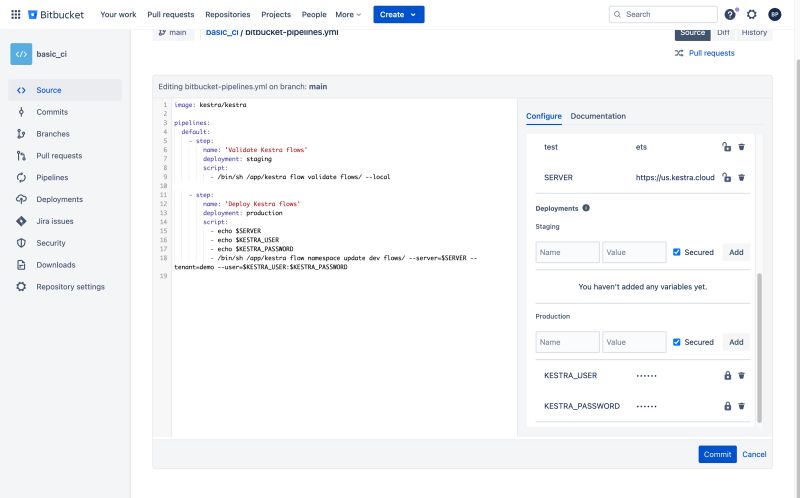Select the Source view tab

pyautogui.click(x=692, y=33)
